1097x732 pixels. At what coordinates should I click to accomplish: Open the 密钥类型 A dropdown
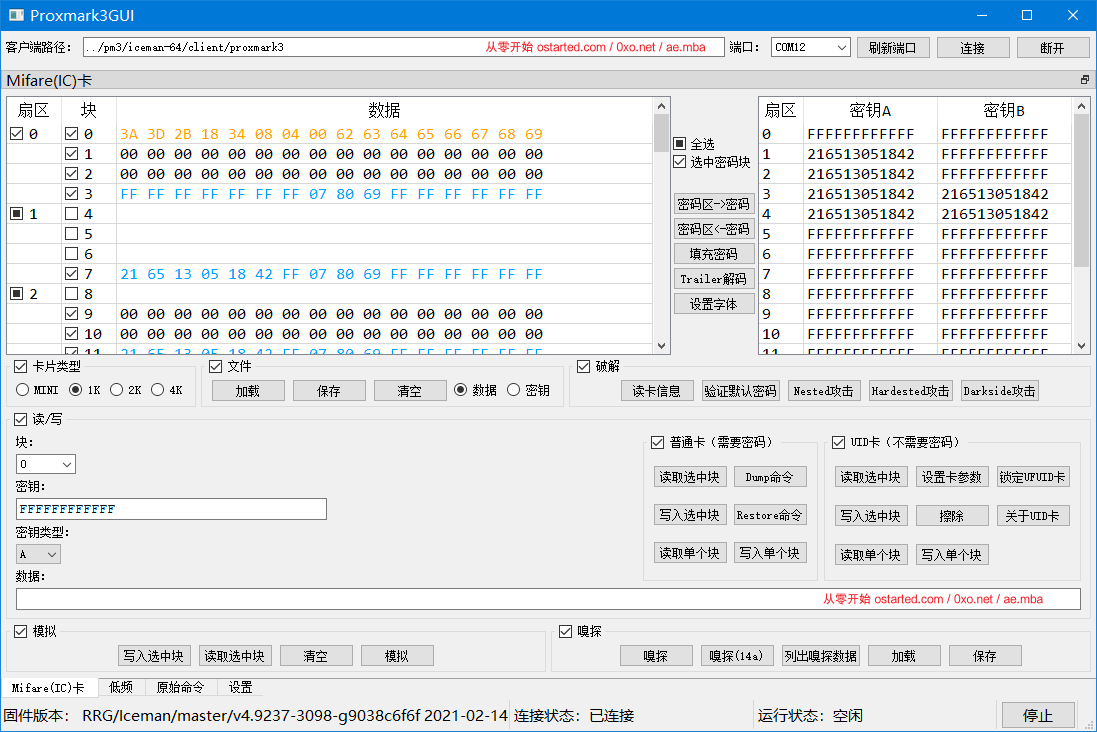38,554
